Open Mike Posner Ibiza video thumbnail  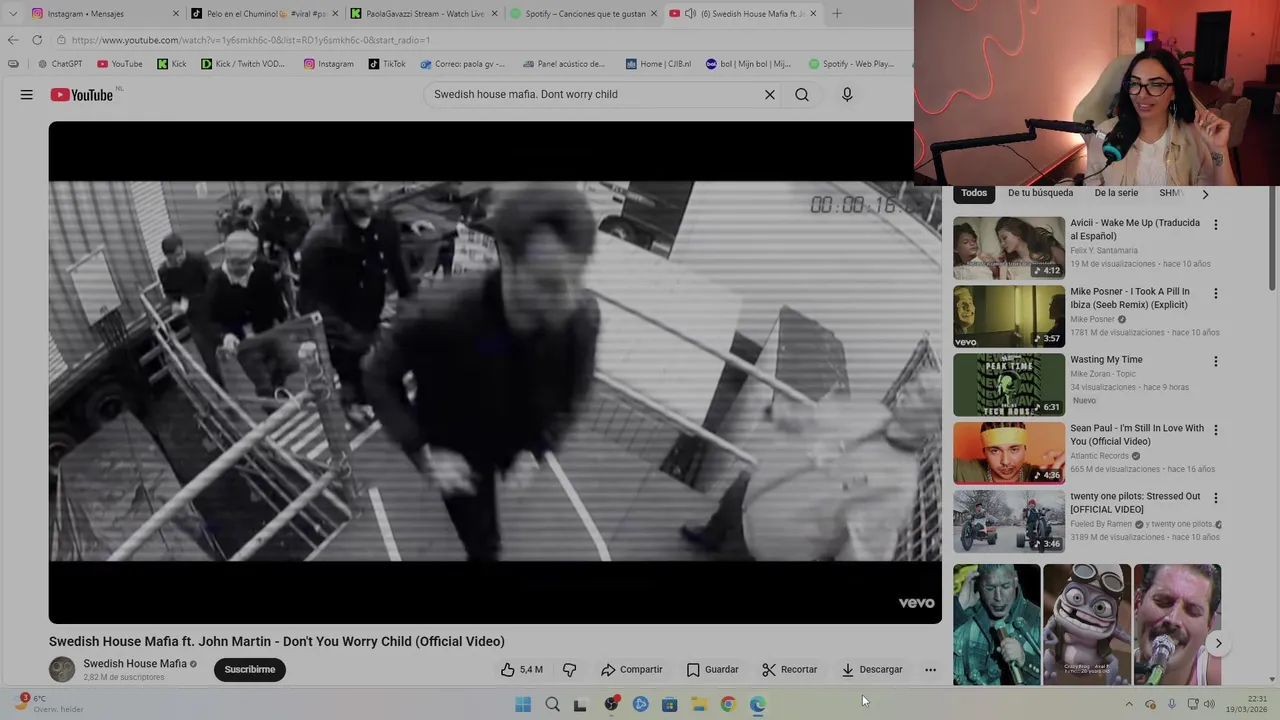pyautogui.click(x=1009, y=317)
